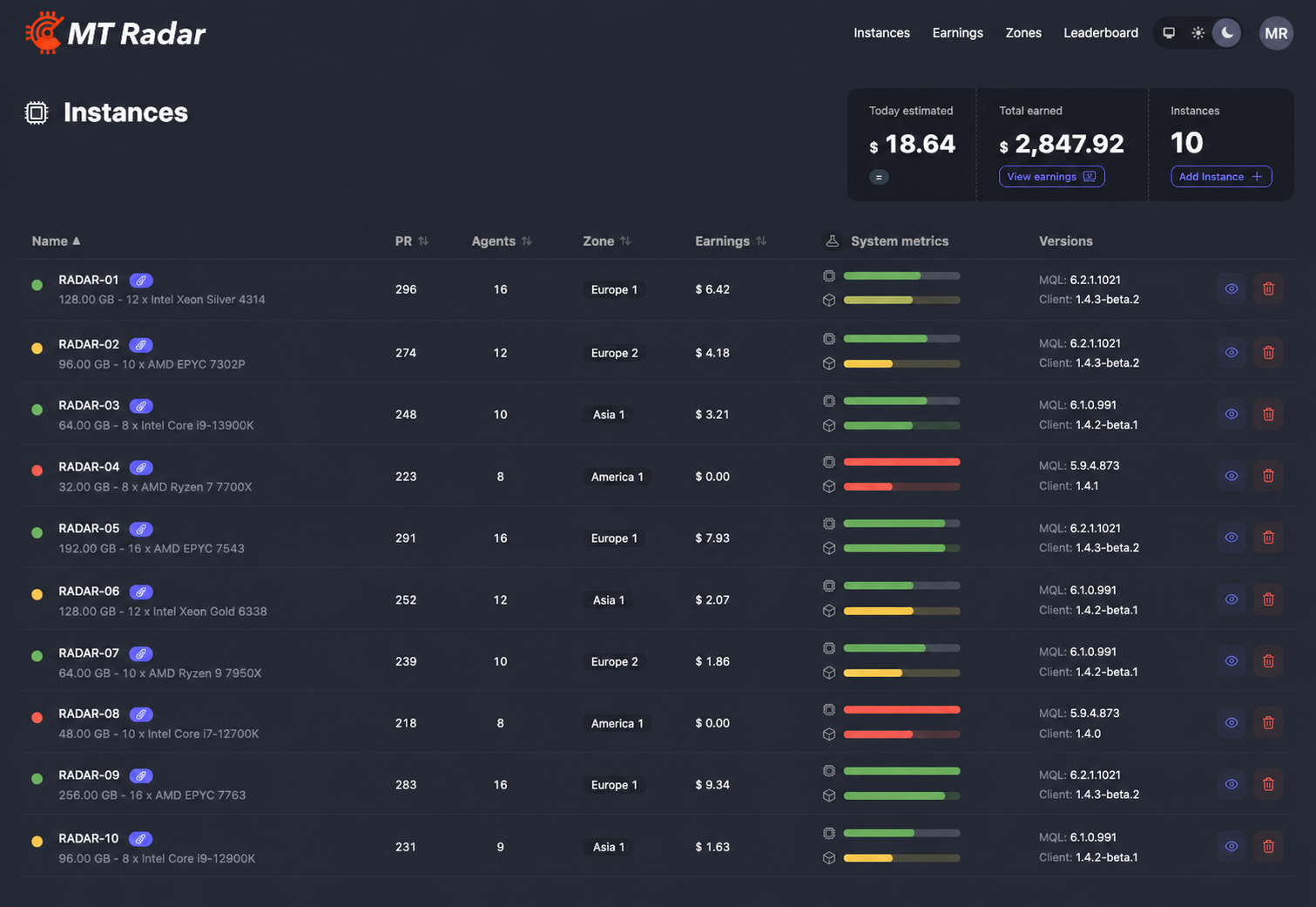This screenshot has height=907, width=1316.
Task: Switch to system theme mode
Action: point(1169,33)
